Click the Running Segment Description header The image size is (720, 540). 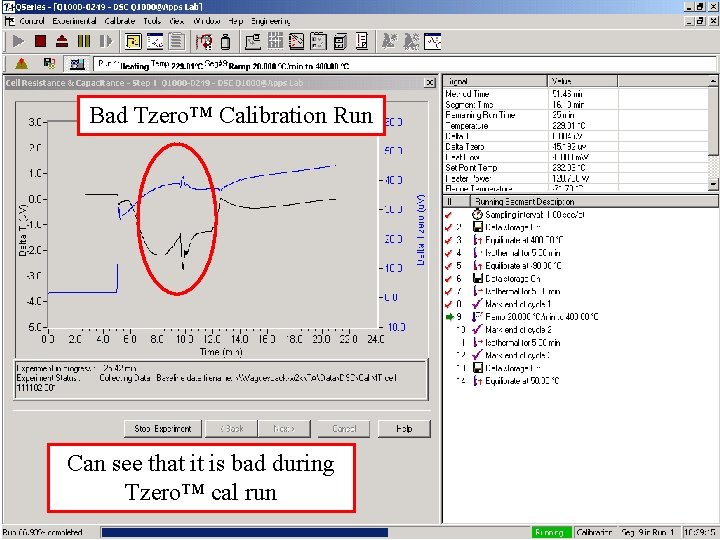[x=594, y=202]
